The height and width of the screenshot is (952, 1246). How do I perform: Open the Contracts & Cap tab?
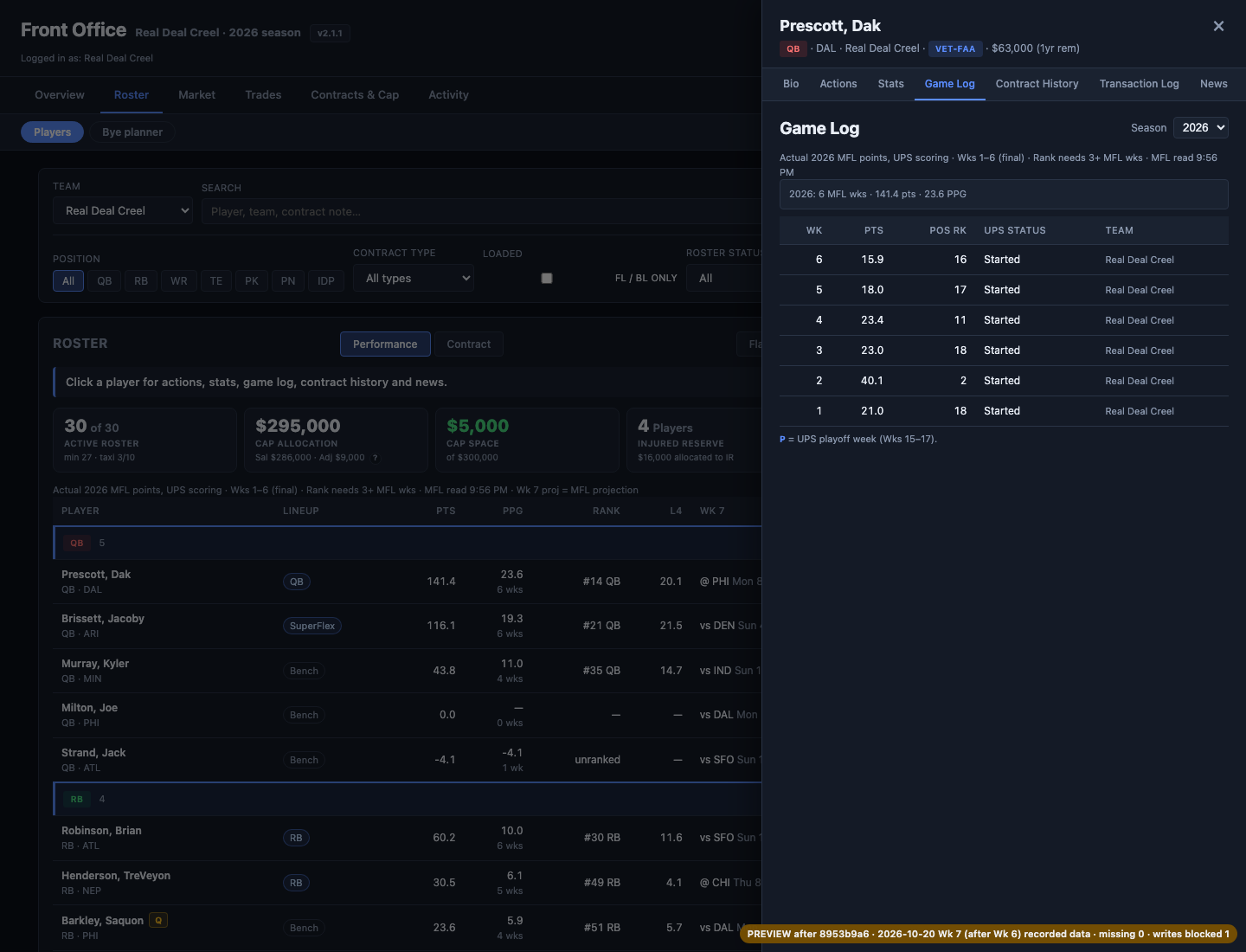tap(355, 95)
